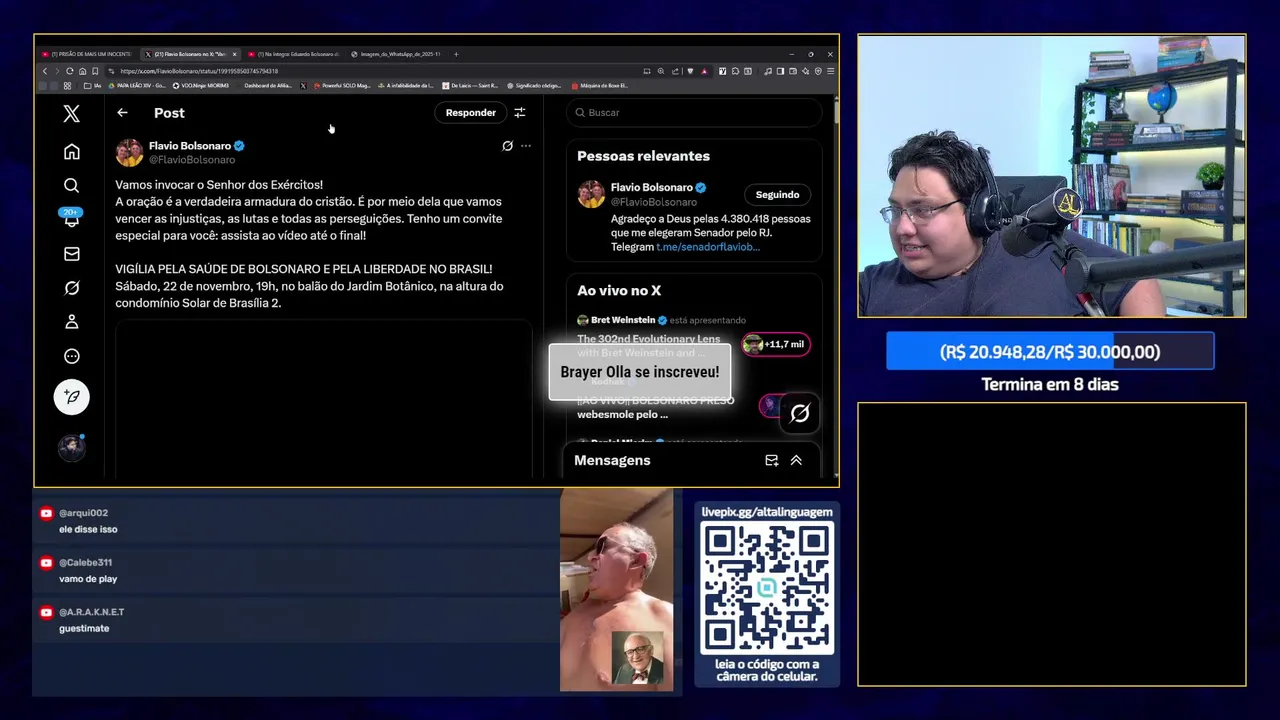Open post author Flavio Bolsonaro avatar
This screenshot has height=720, width=1280.
pyautogui.click(x=129, y=153)
